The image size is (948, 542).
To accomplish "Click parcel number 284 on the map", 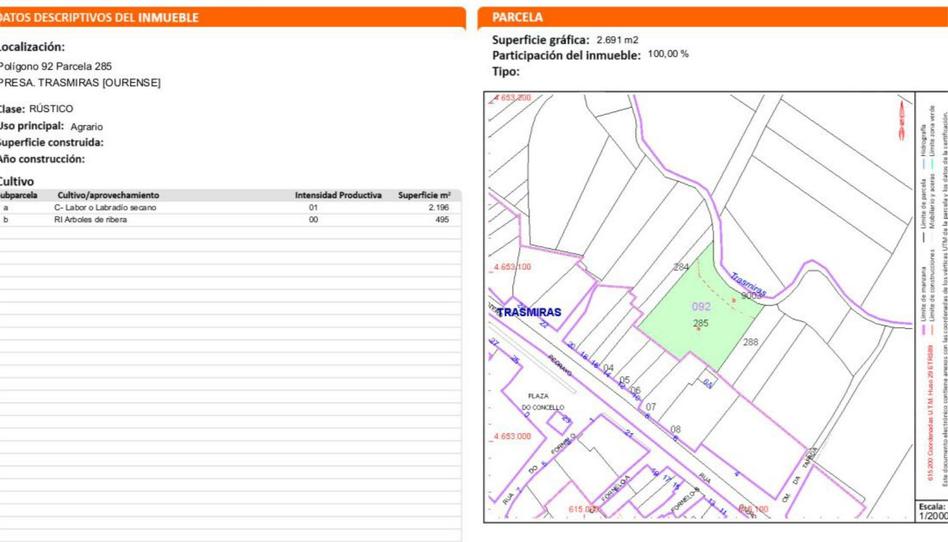I will pyautogui.click(x=681, y=267).
